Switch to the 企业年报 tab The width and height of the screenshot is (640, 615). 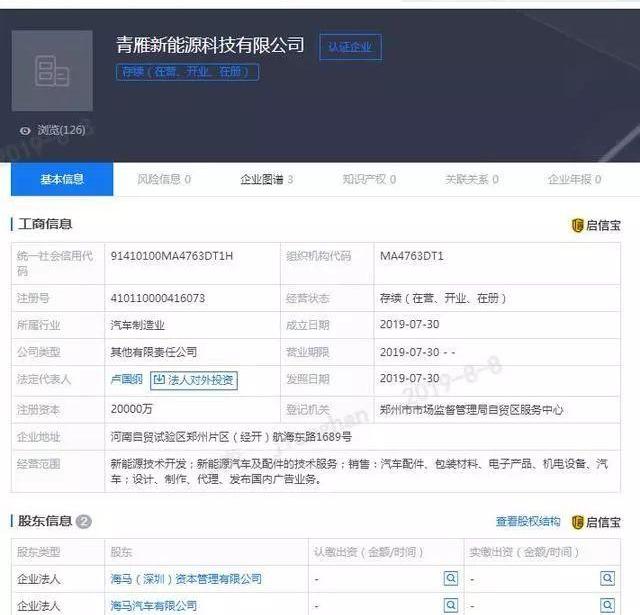pos(574,179)
